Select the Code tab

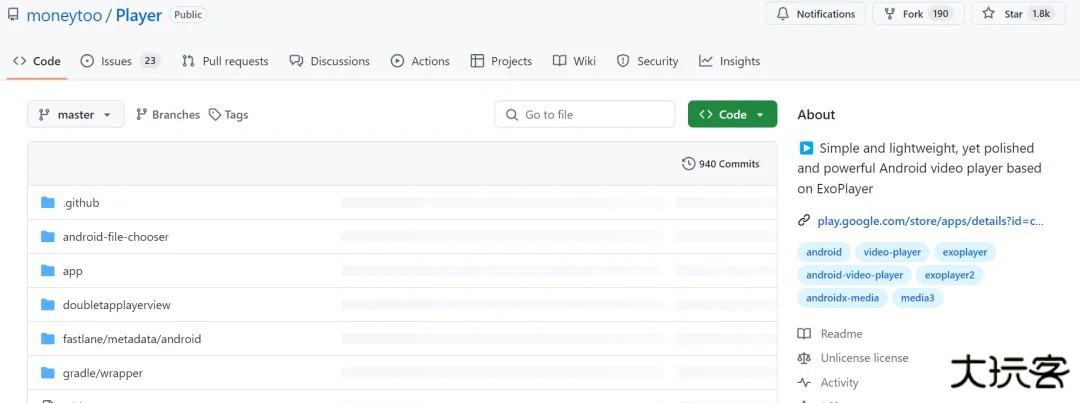tap(37, 61)
